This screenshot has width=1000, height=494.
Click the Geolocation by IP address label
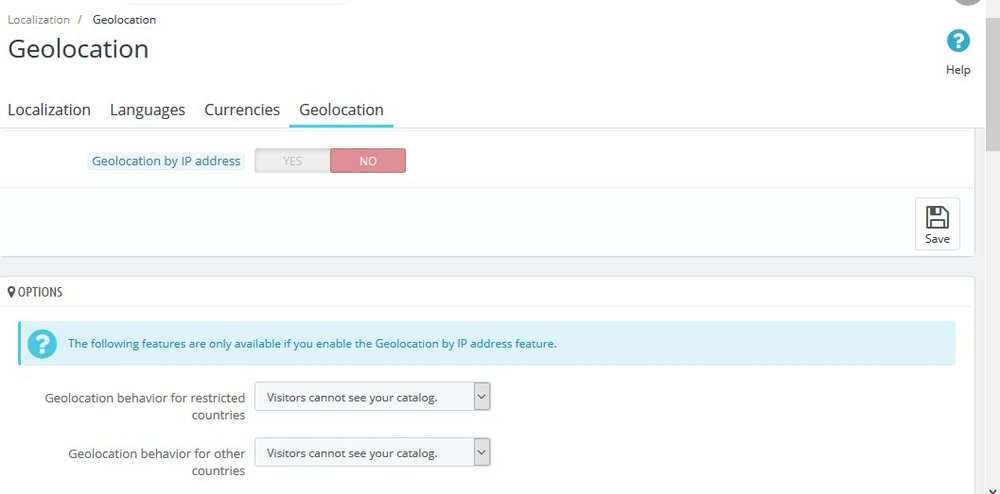[x=166, y=161]
